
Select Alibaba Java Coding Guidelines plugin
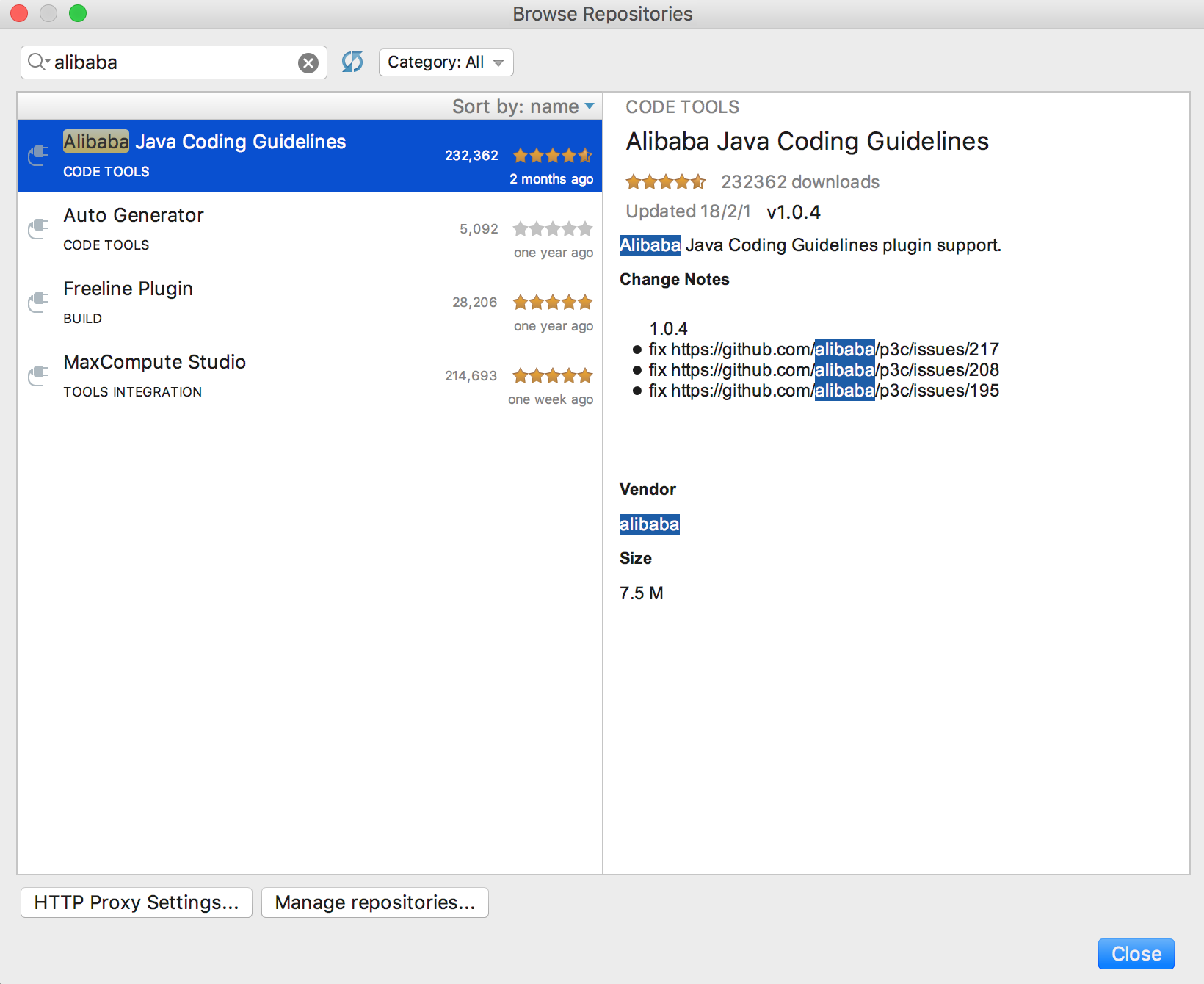310,156
